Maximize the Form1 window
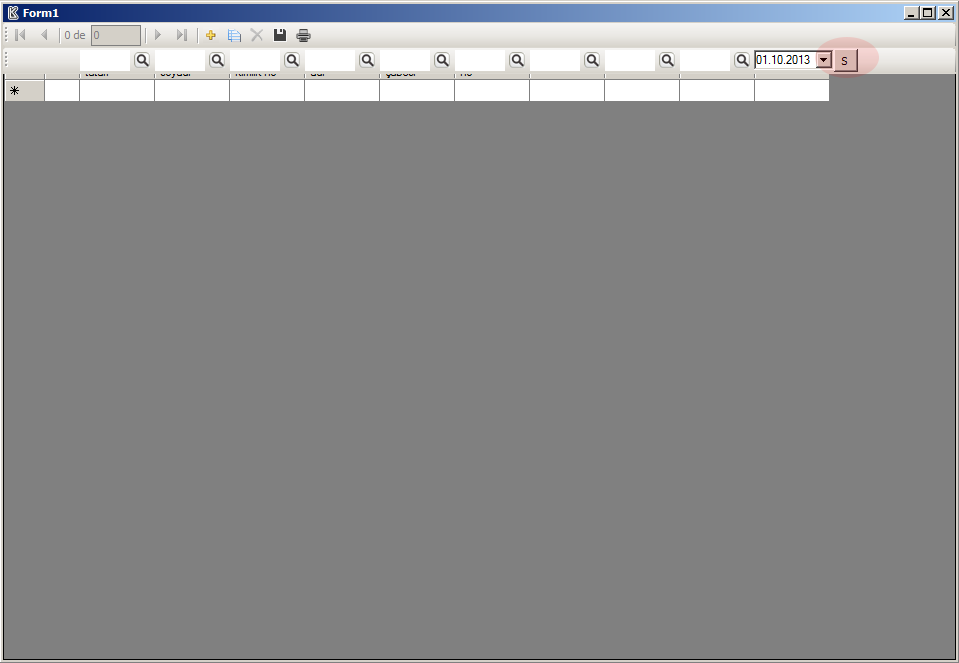The width and height of the screenshot is (959, 663). (x=928, y=13)
